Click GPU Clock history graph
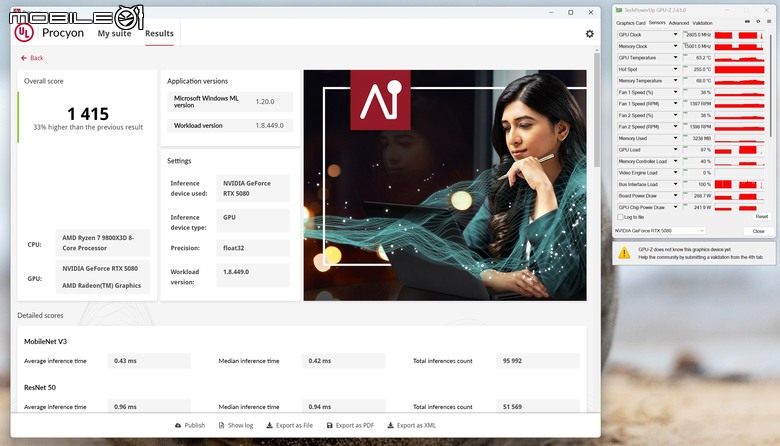The height and width of the screenshot is (446, 780). coord(739,35)
